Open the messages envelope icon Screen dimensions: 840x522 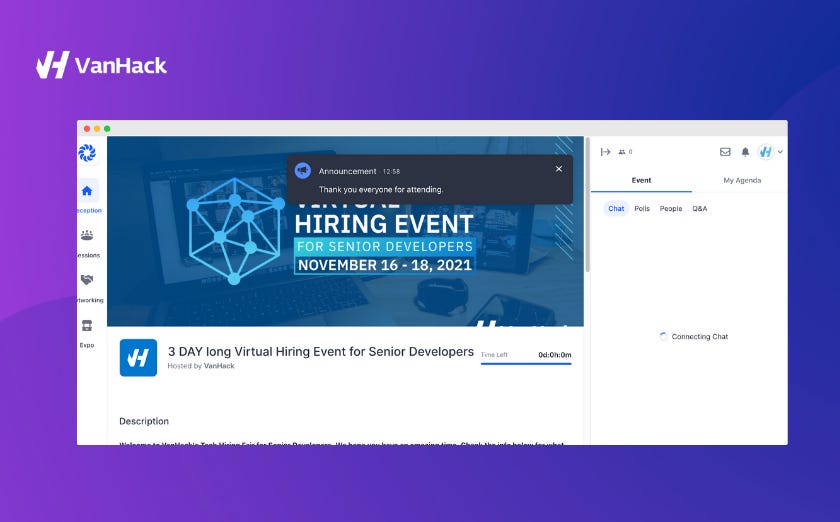[725, 152]
